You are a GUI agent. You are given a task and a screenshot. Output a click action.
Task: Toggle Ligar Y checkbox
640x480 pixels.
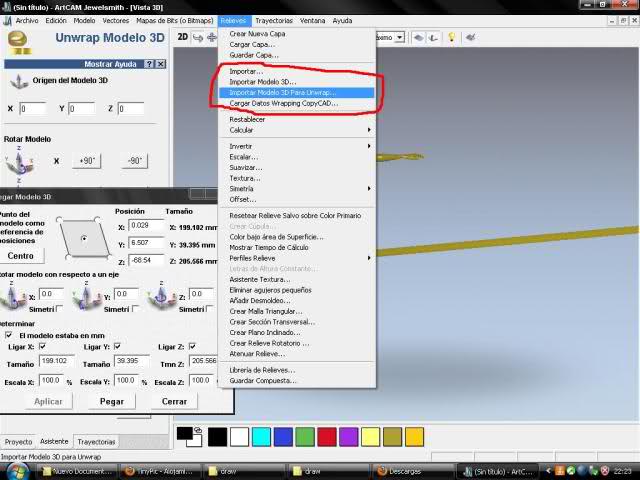pyautogui.click(x=118, y=347)
